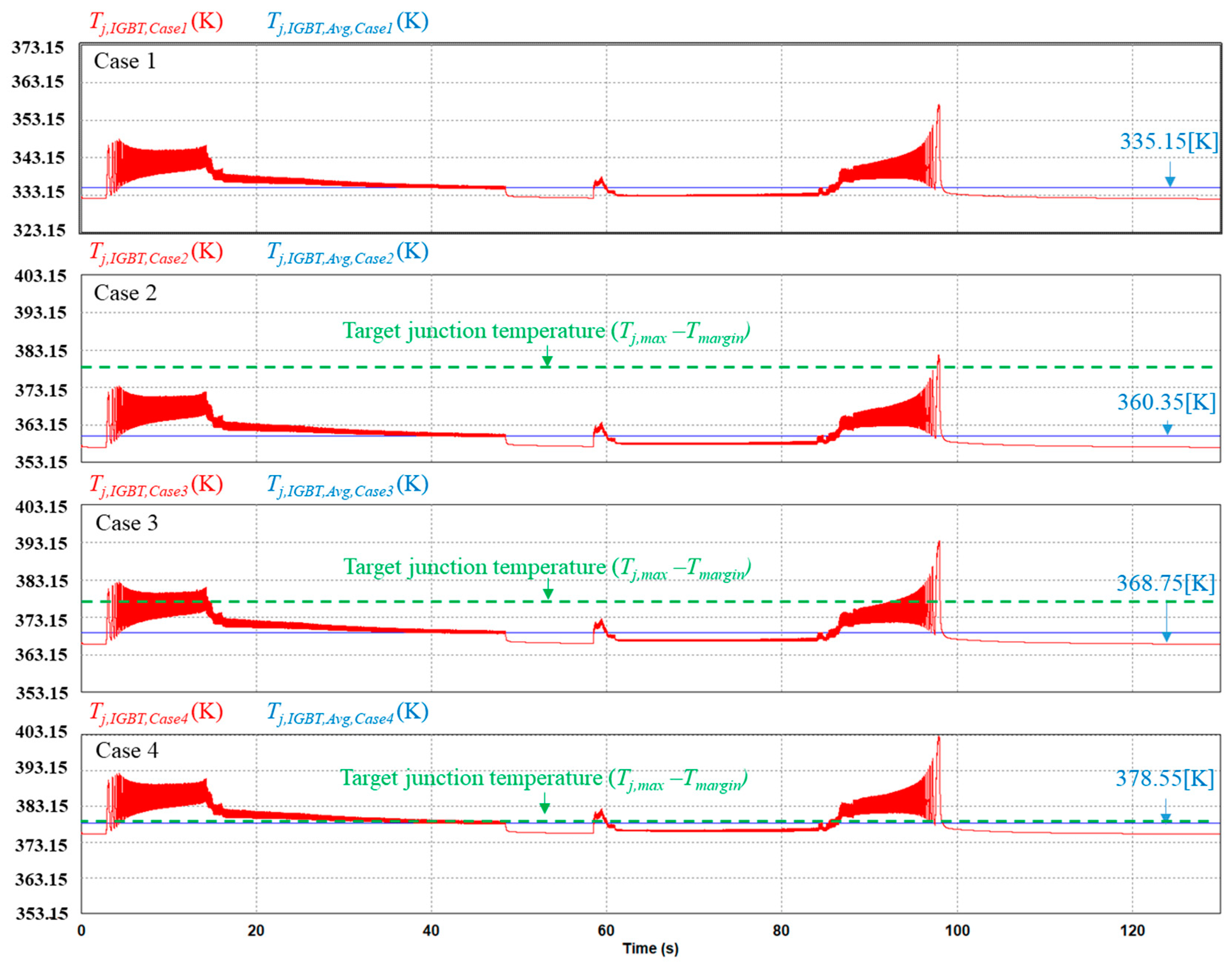Click the Time (s) axis label
The image size is (1232, 967).
[650, 948]
